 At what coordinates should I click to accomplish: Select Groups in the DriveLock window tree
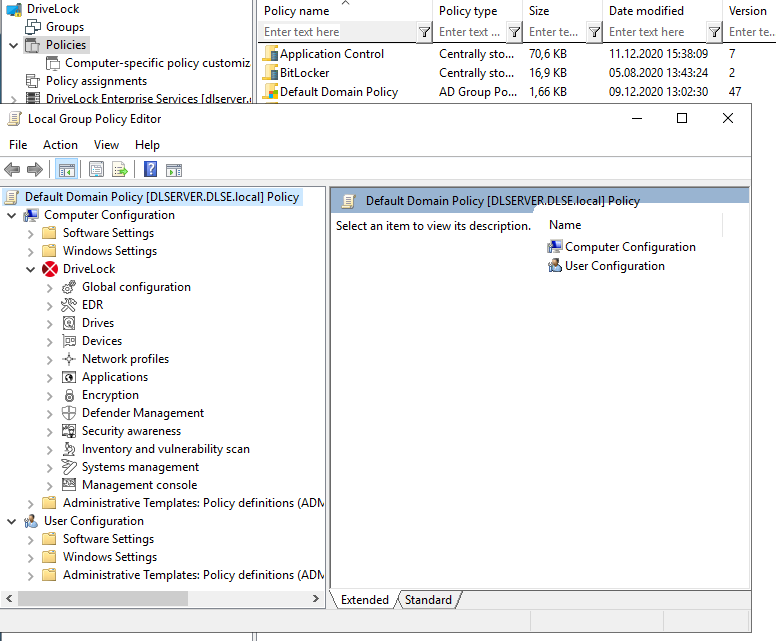click(65, 27)
